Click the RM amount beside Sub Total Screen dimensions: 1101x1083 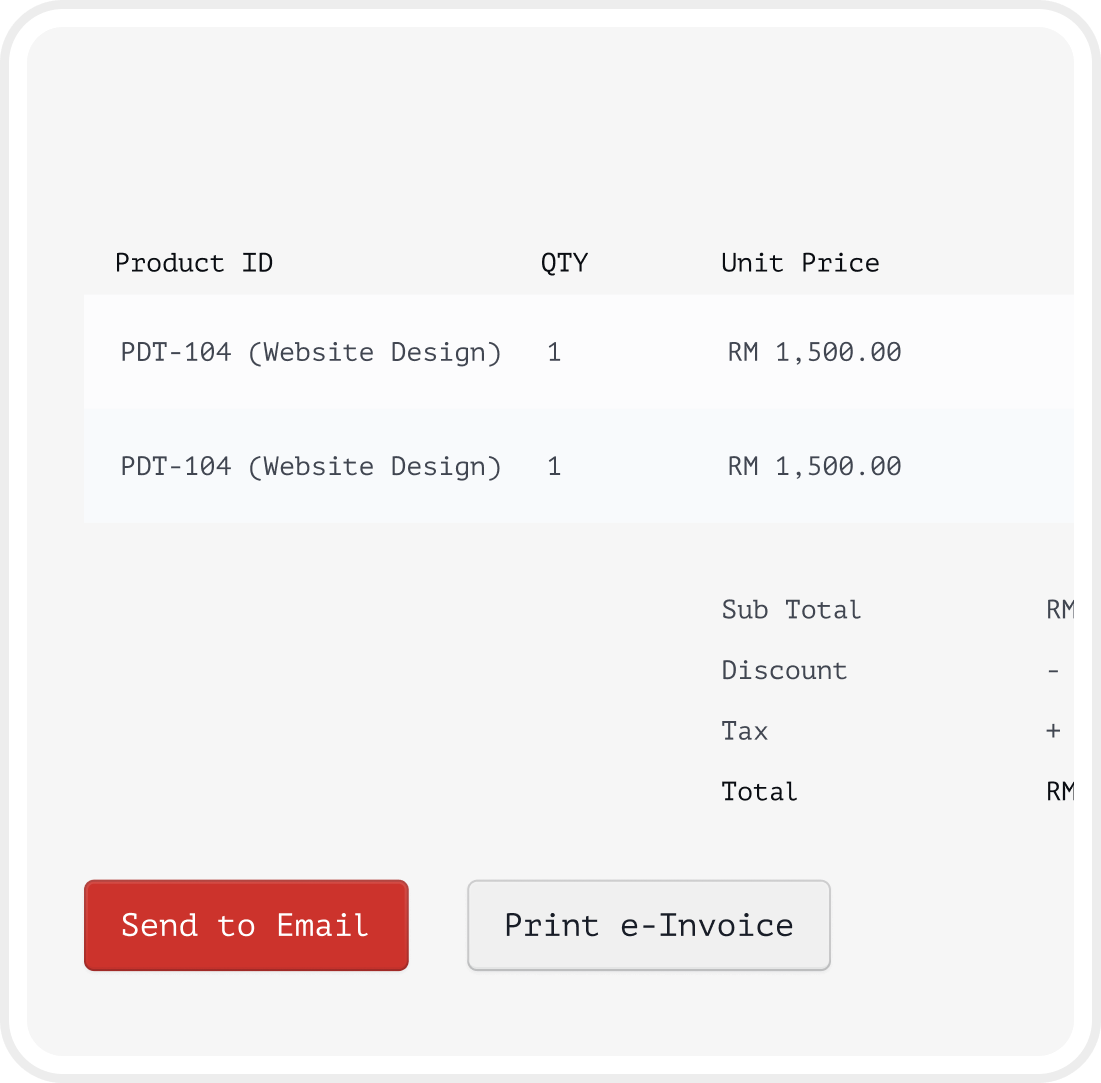tap(1059, 610)
